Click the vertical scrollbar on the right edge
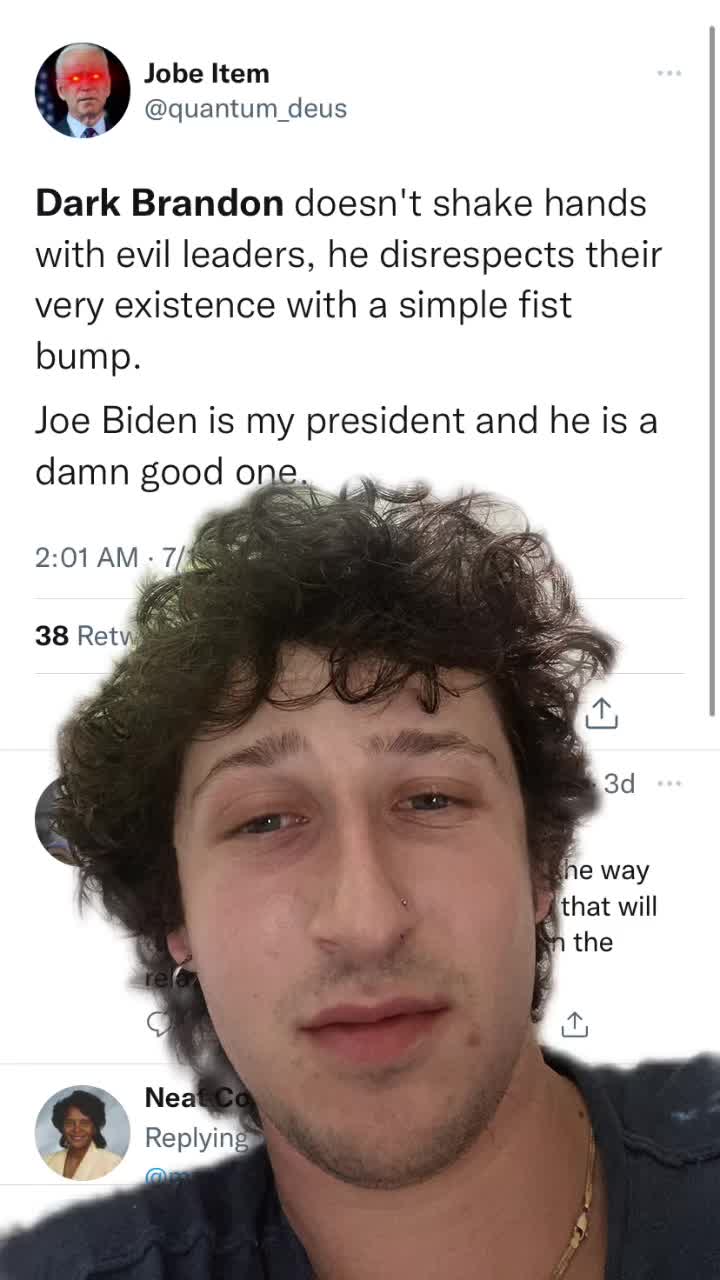 click(712, 370)
